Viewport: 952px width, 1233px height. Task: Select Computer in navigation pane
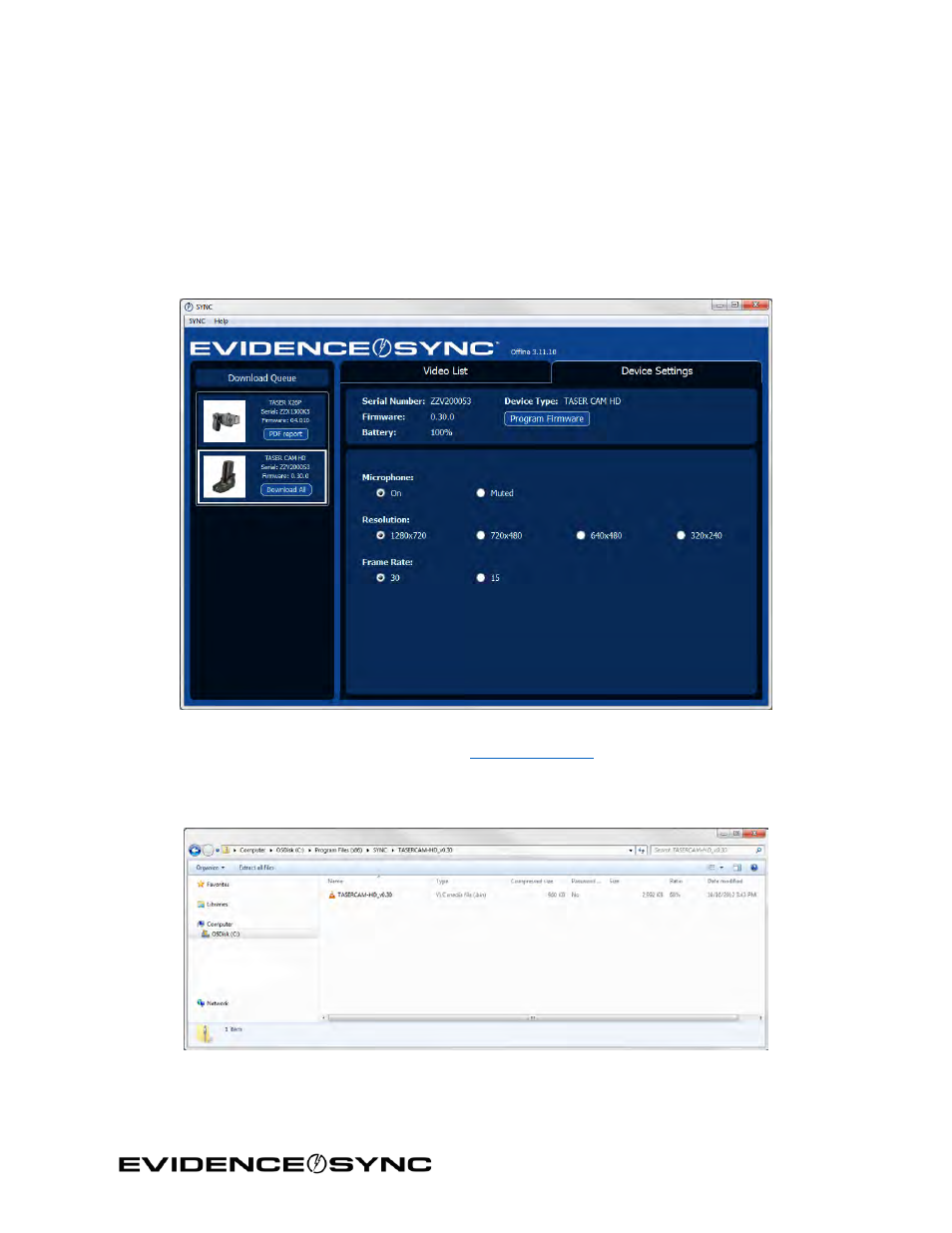215,925
